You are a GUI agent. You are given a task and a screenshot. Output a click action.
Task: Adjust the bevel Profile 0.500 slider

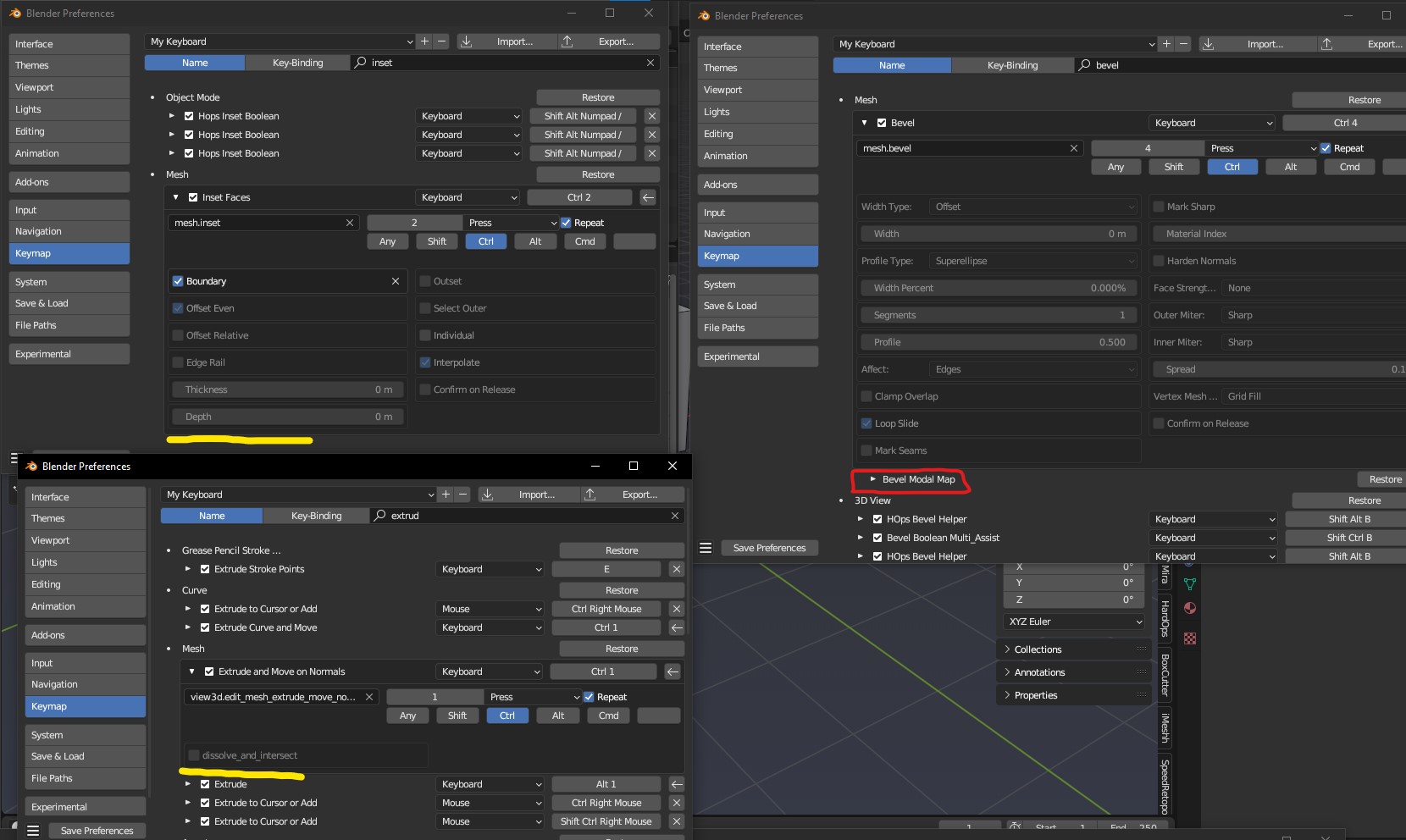pyautogui.click(x=999, y=342)
